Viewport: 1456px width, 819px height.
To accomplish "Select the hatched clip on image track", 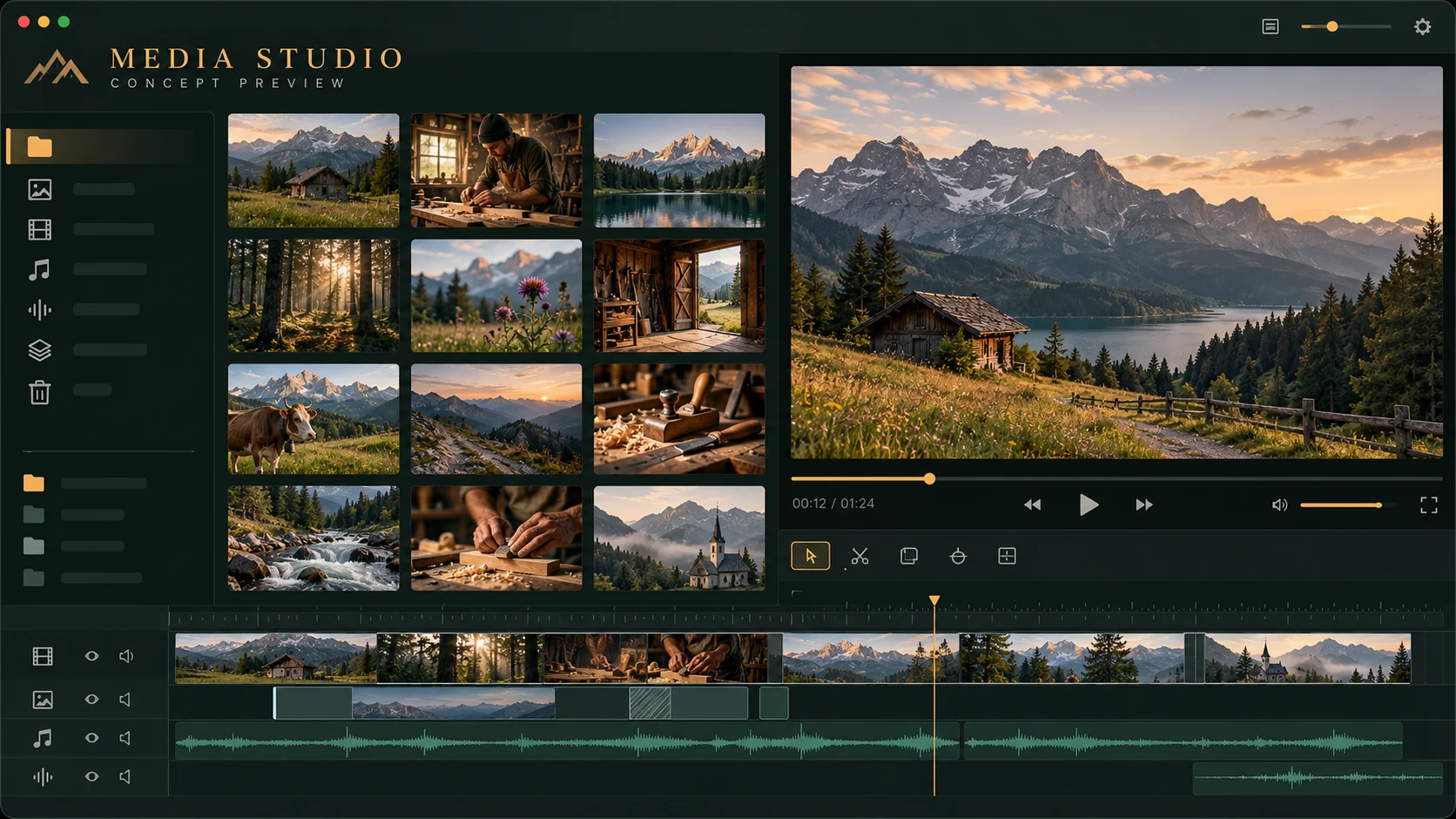I will click(650, 703).
